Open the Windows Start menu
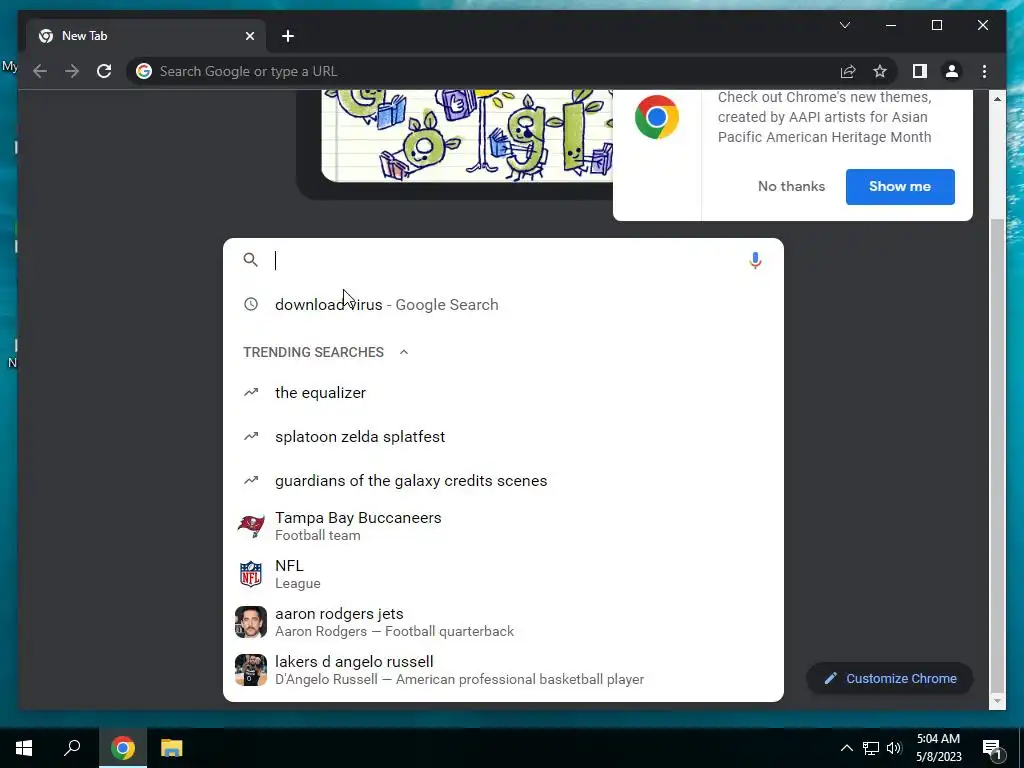Viewport: 1024px width, 768px height. coord(24,748)
